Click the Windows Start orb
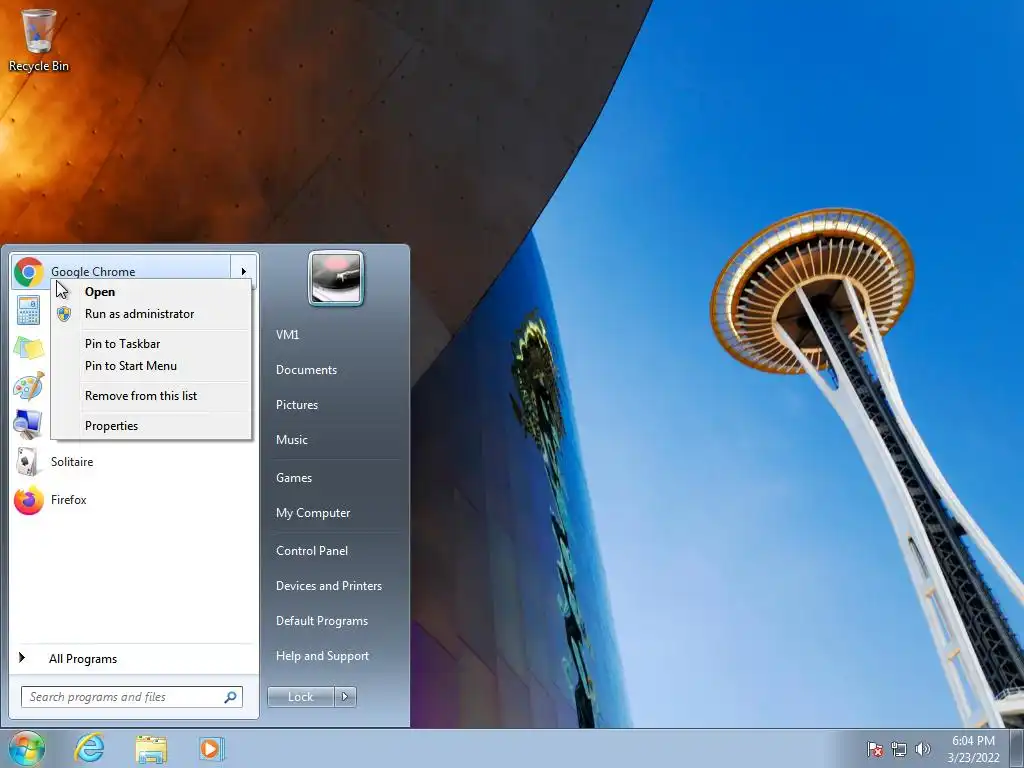This screenshot has width=1024, height=768. coord(27,748)
